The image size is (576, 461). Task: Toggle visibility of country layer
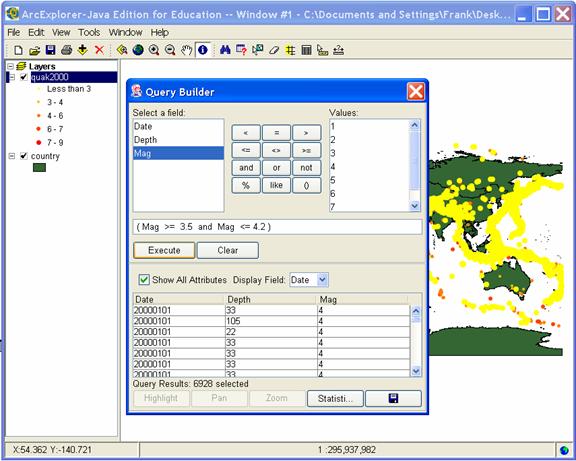(24, 156)
